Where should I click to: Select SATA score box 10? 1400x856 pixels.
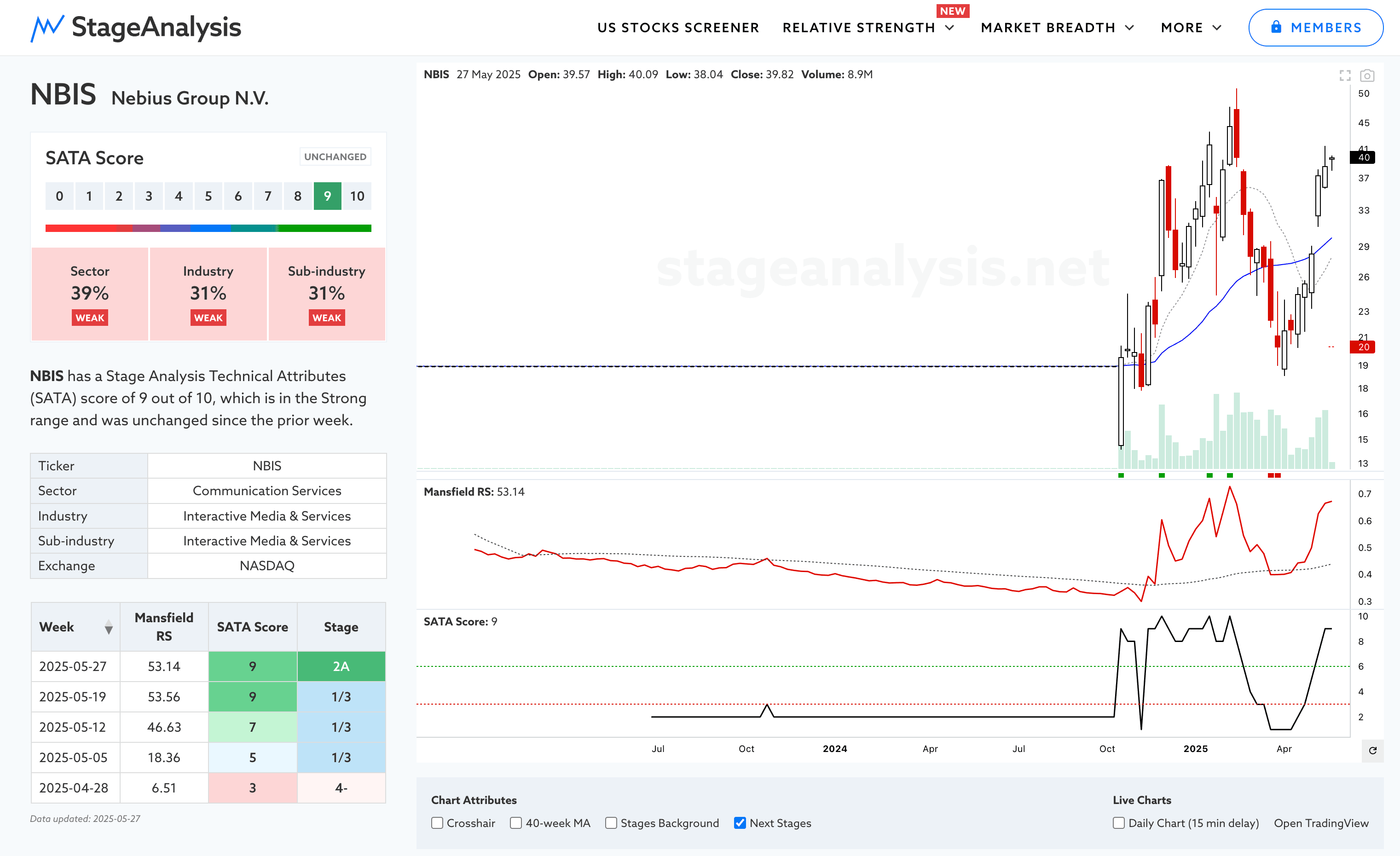click(x=357, y=196)
